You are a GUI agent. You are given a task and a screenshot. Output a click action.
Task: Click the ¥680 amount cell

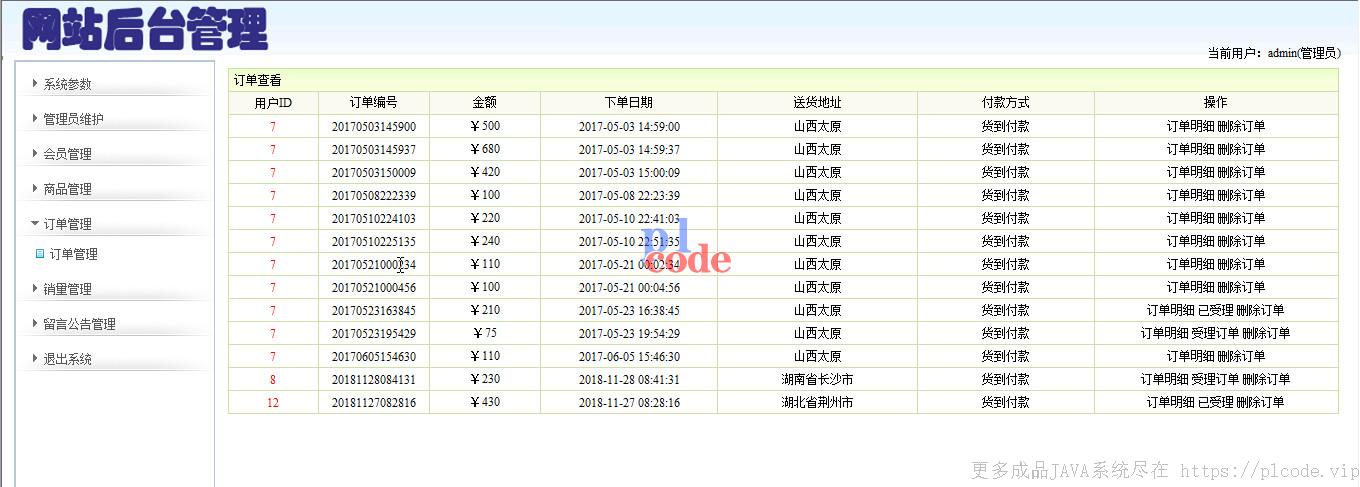coord(485,149)
